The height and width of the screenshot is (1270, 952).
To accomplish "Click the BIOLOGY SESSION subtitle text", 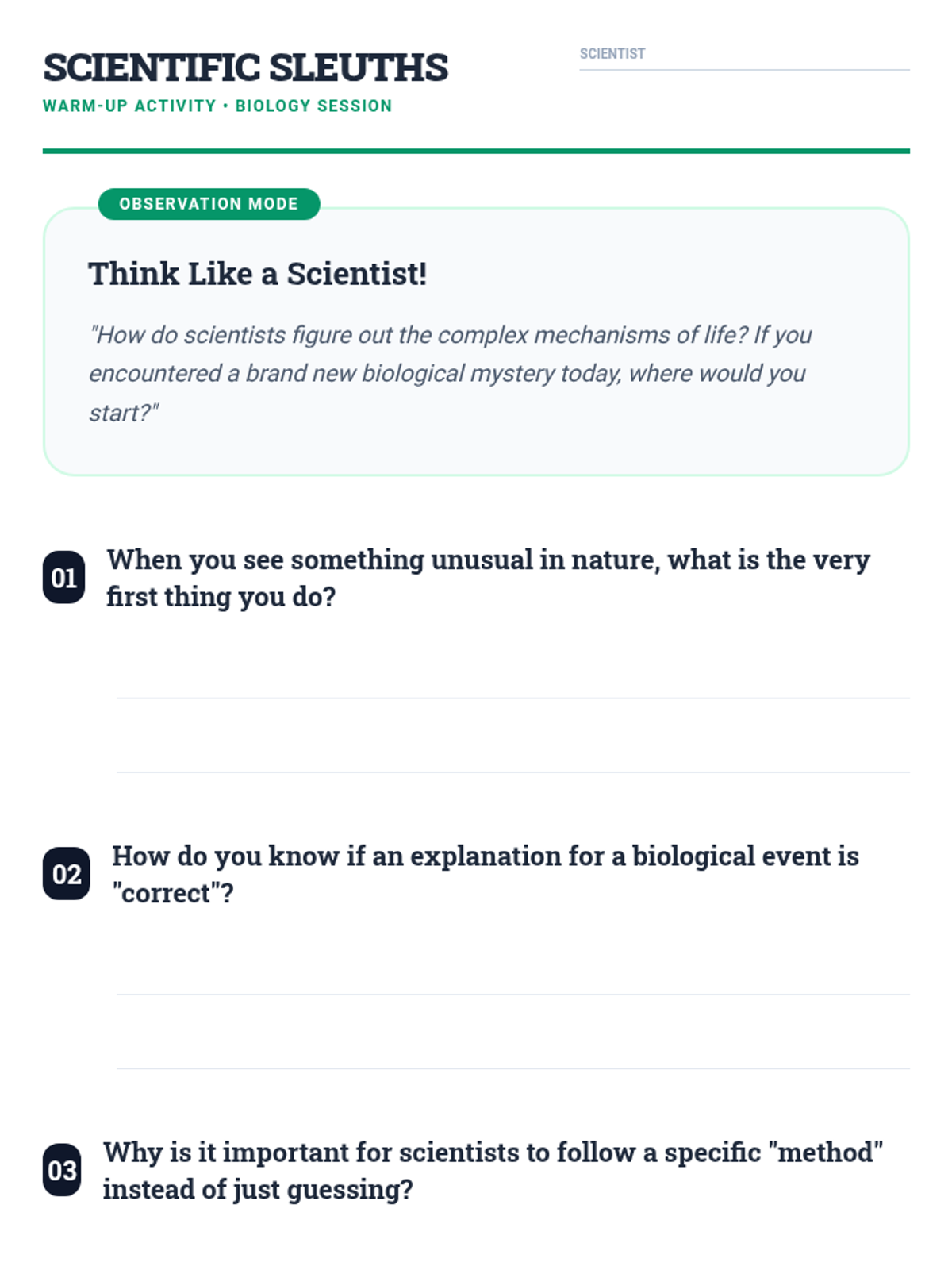I will [x=313, y=106].
